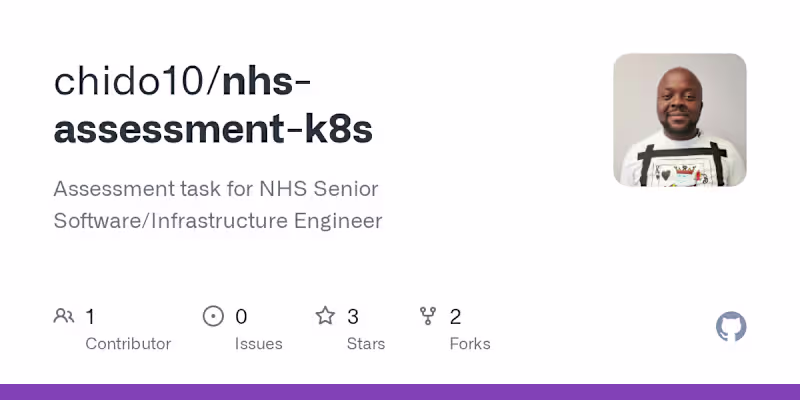This screenshot has width=800, height=400.
Task: Click the 'Software/Infrastructure Engineer' description line
Action: (x=218, y=221)
